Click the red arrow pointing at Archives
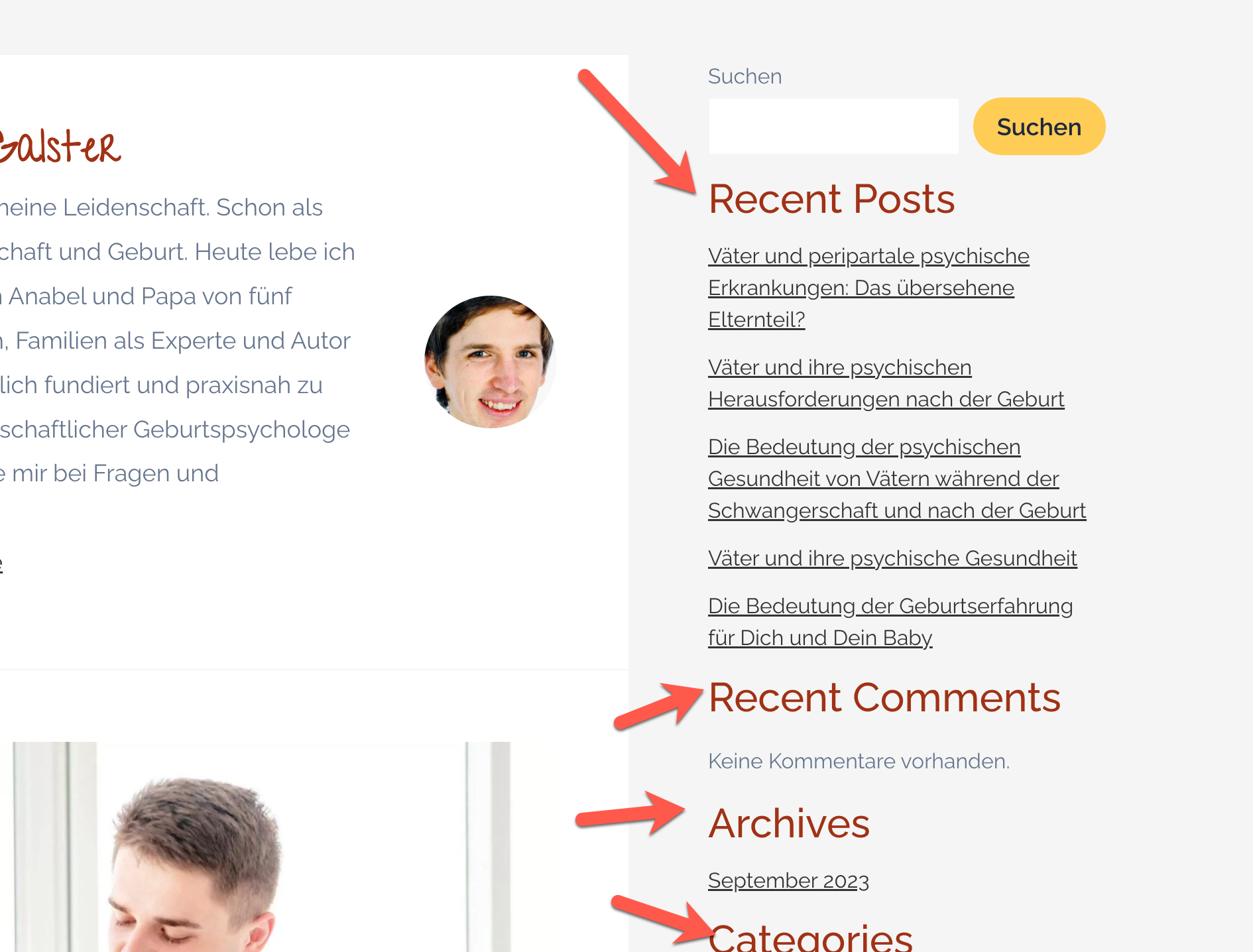Screen dimensions: 1253x952 pos(630,813)
